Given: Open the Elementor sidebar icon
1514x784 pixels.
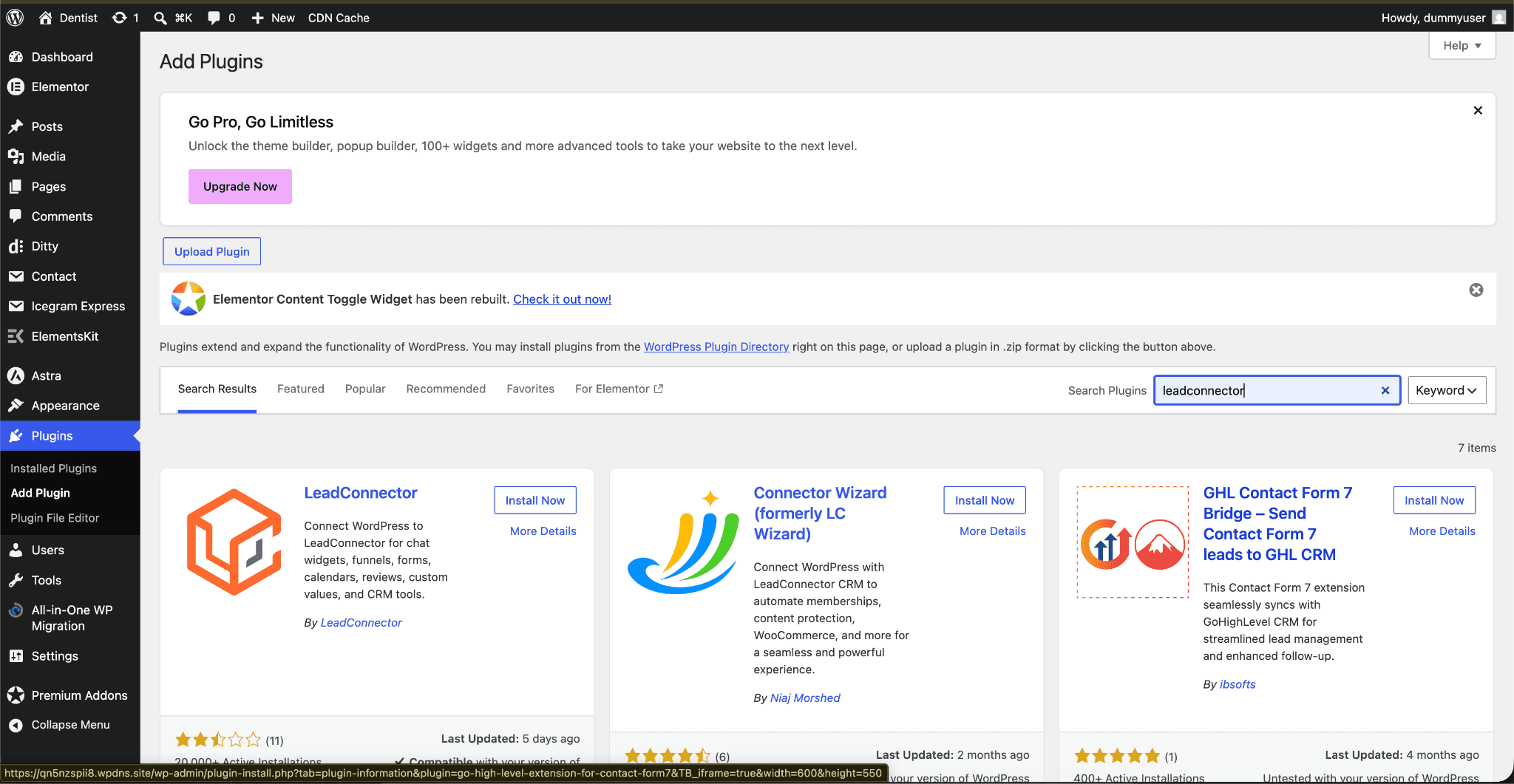Looking at the screenshot, I should tap(16, 86).
